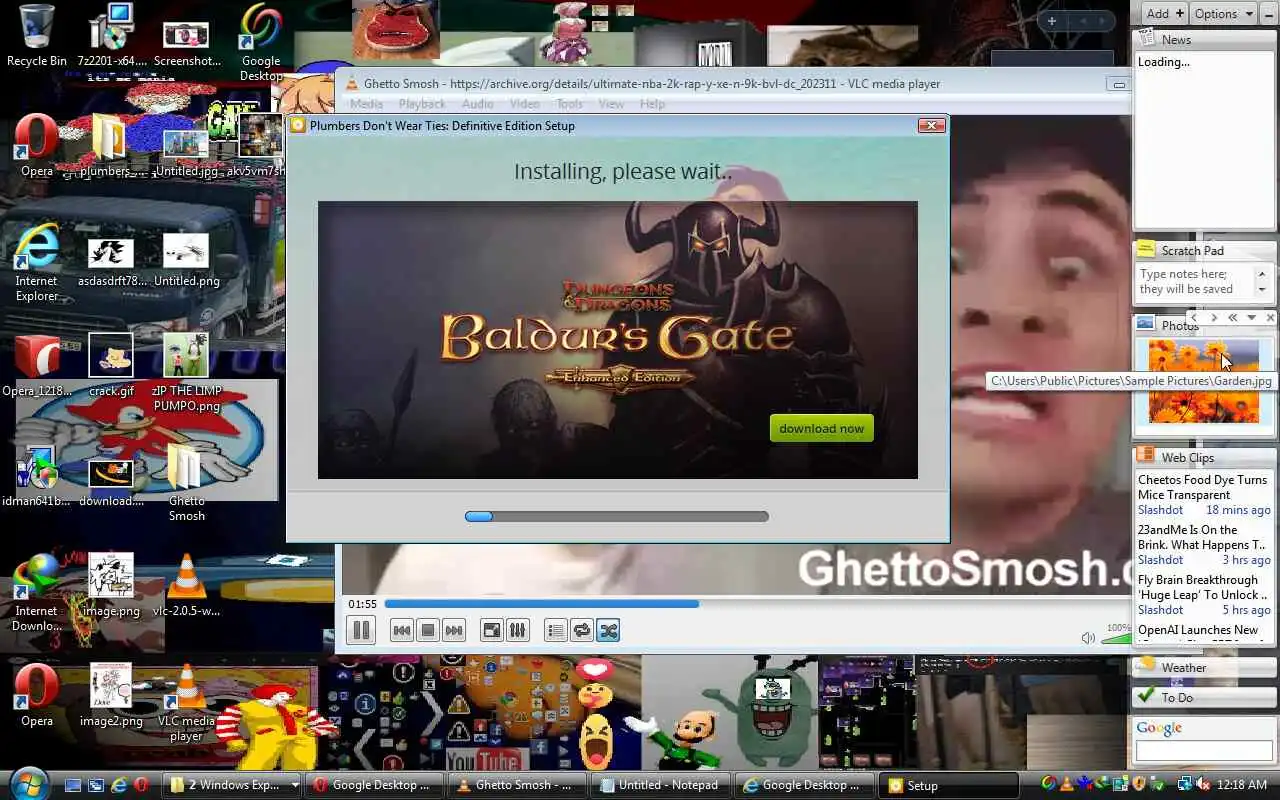Screen dimensions: 1280x800
Task: Pause the video with VLC's pause button
Action: tap(361, 630)
